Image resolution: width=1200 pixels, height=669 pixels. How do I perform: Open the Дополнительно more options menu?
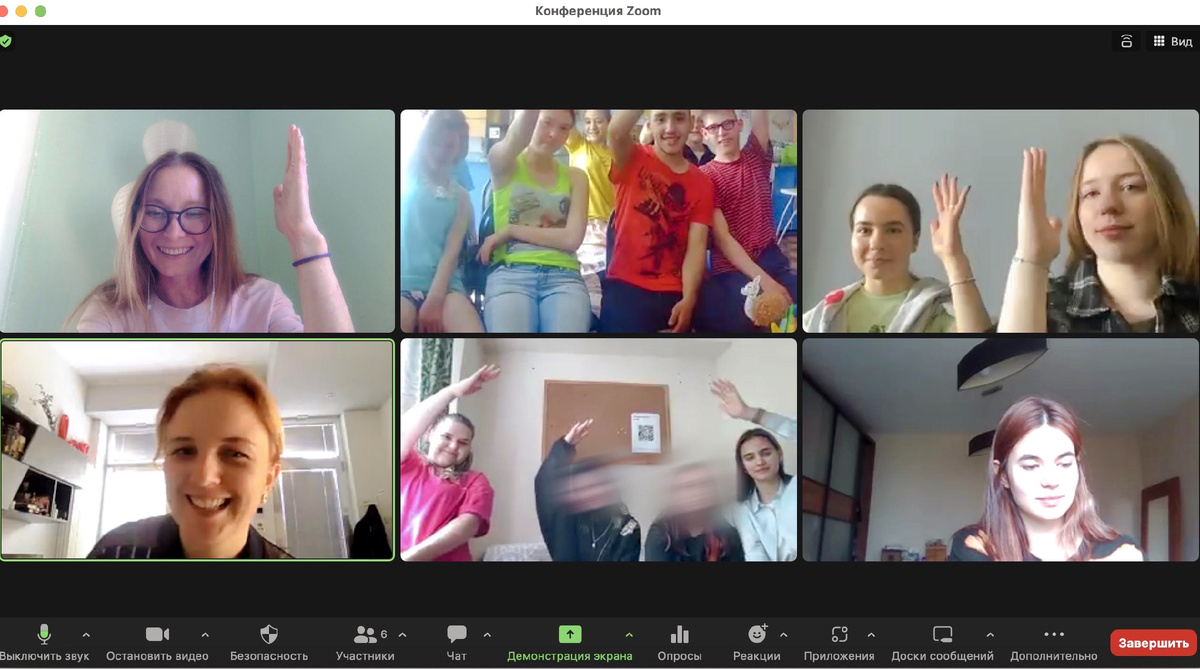pos(1054,643)
